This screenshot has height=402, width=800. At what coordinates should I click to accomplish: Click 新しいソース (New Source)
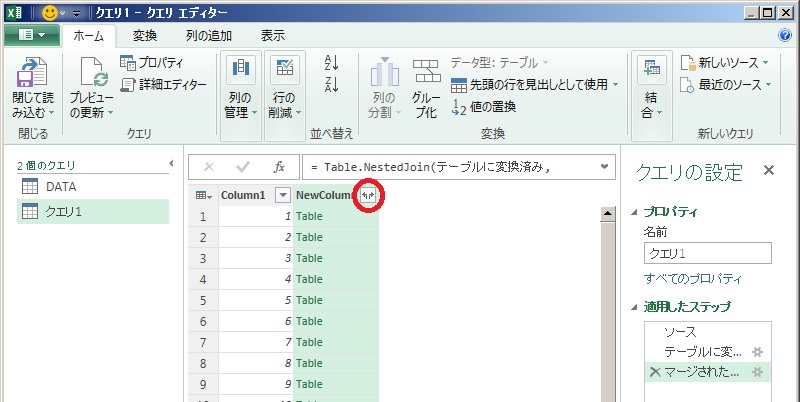click(724, 63)
